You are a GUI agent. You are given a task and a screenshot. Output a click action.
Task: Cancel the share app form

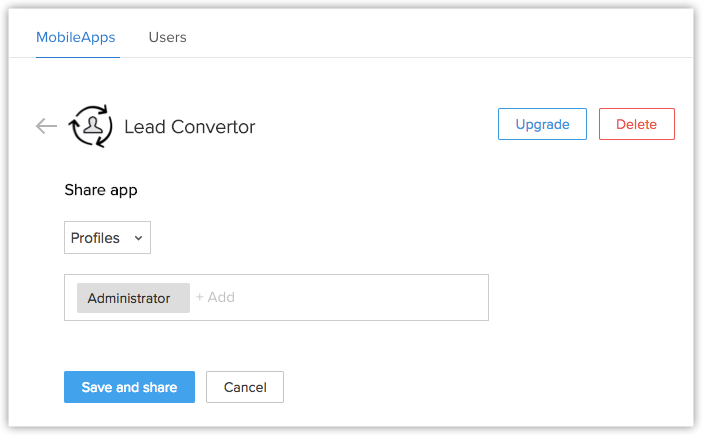coord(245,387)
